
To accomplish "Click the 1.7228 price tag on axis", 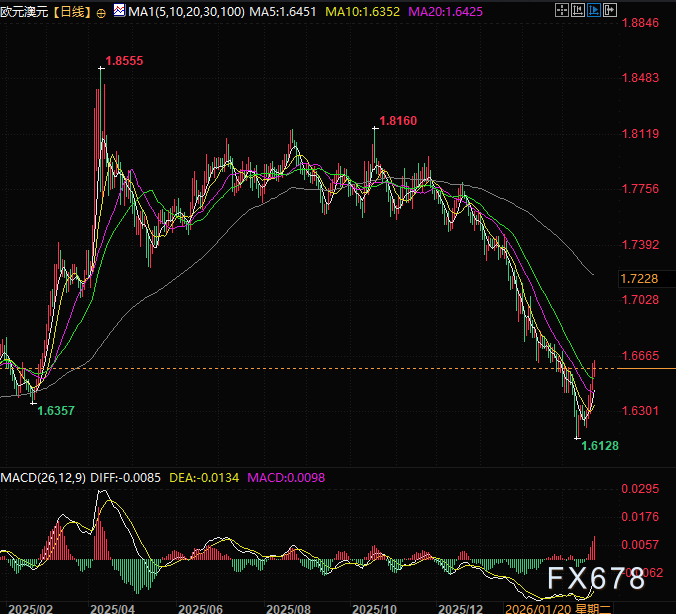I will pos(638,281).
